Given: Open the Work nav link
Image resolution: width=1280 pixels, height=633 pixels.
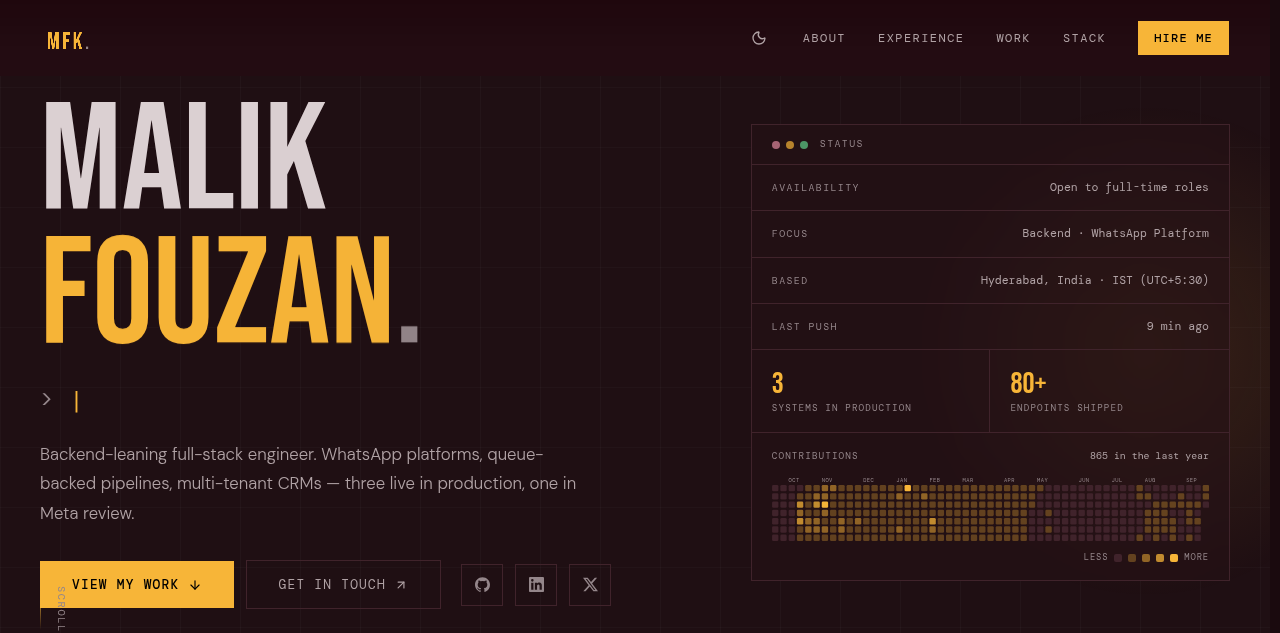Looking at the screenshot, I should click(1013, 38).
